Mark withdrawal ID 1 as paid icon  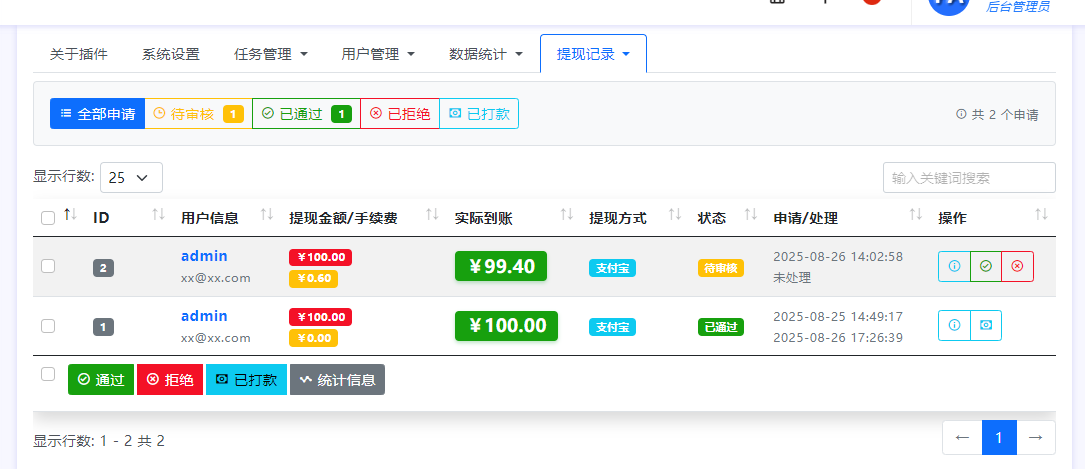point(986,326)
